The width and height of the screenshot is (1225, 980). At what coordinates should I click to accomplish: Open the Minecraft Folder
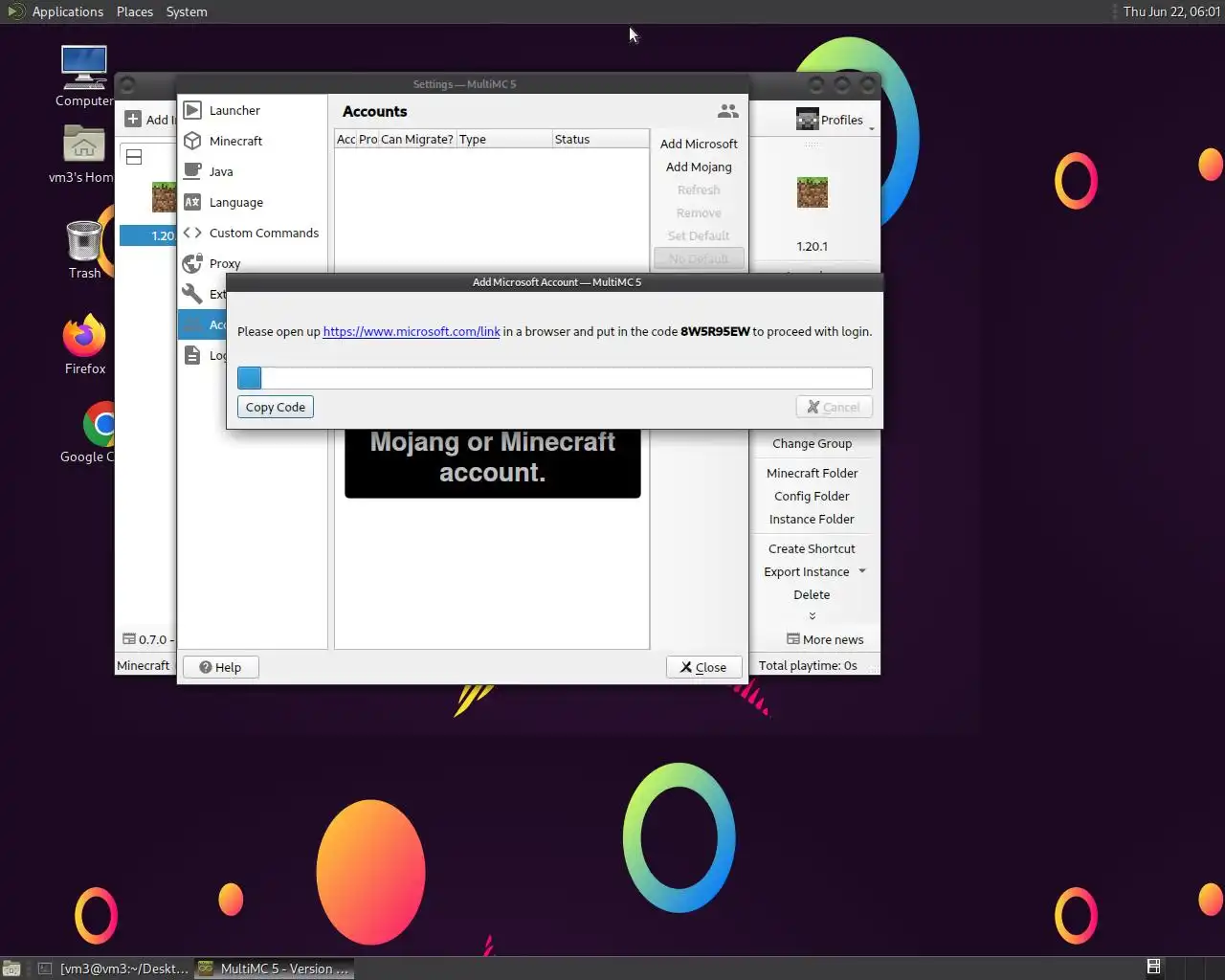point(812,473)
